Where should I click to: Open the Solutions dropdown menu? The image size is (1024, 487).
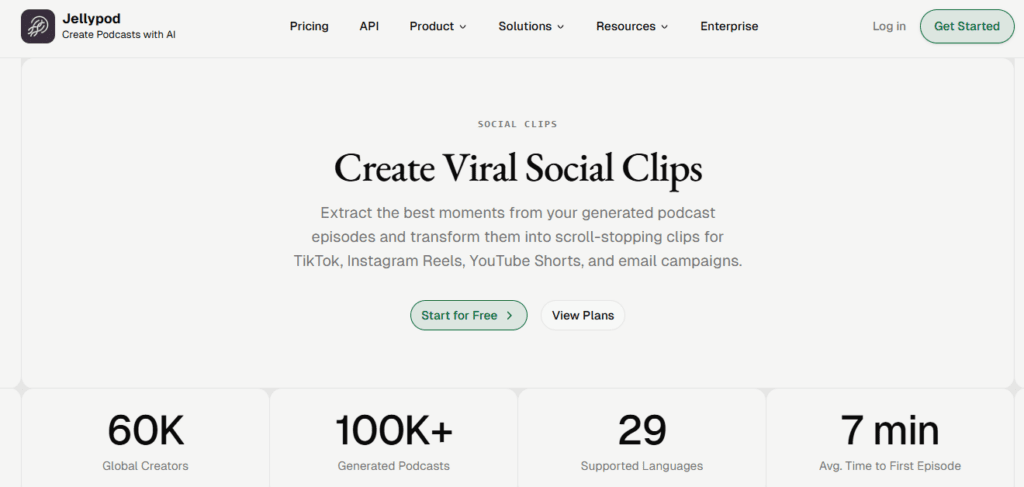coord(531,26)
